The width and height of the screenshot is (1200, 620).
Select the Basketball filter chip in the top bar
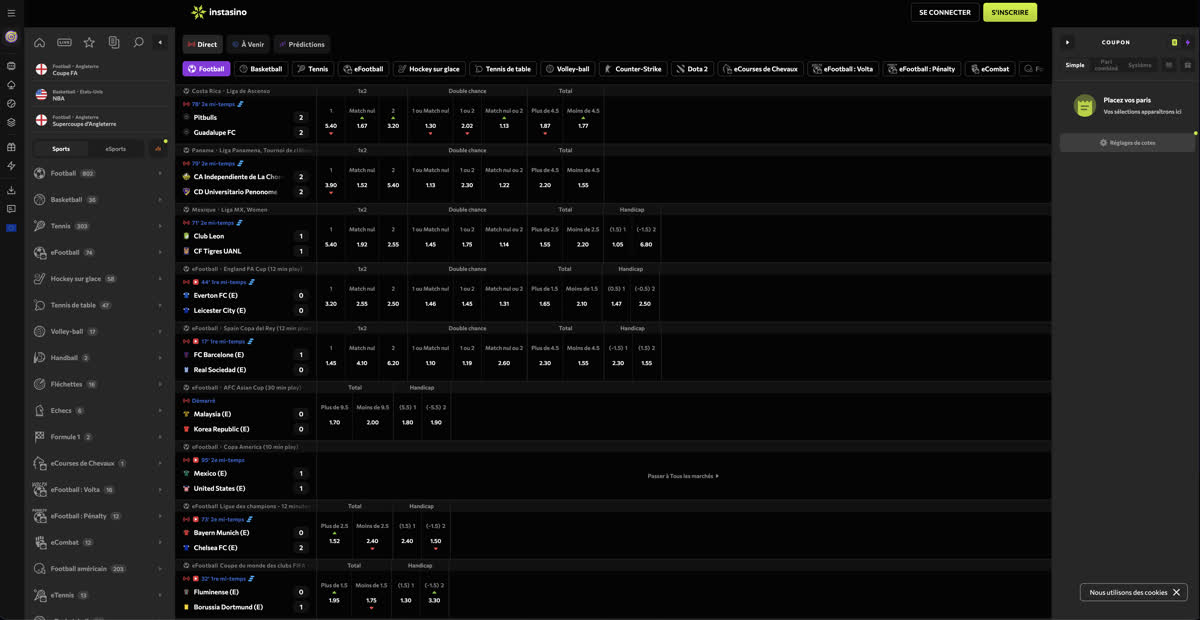click(260, 69)
